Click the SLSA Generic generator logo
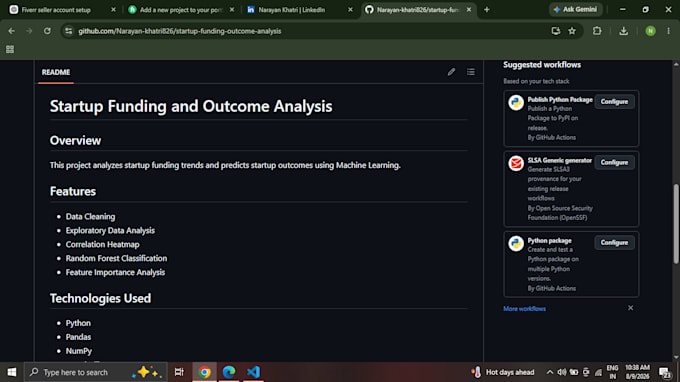The image size is (680, 382). pos(516,163)
